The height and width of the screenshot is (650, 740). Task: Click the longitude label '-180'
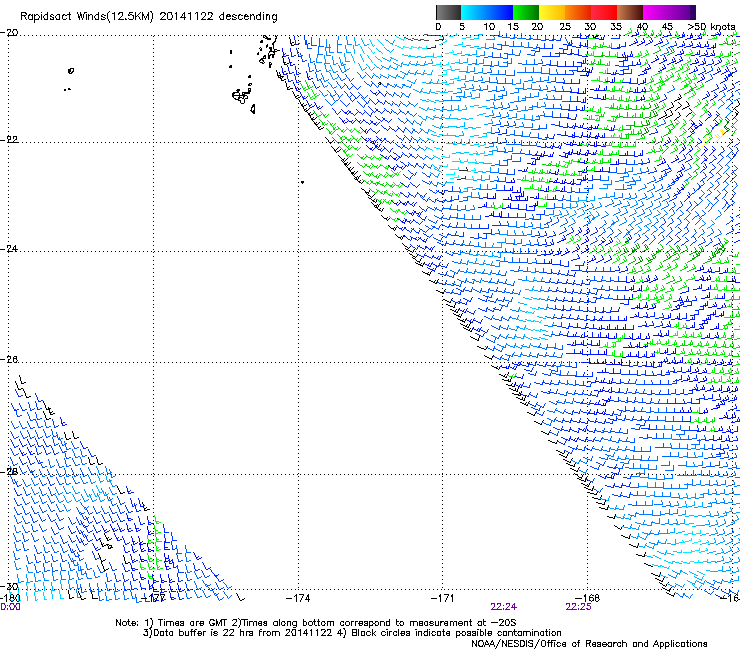point(10,598)
